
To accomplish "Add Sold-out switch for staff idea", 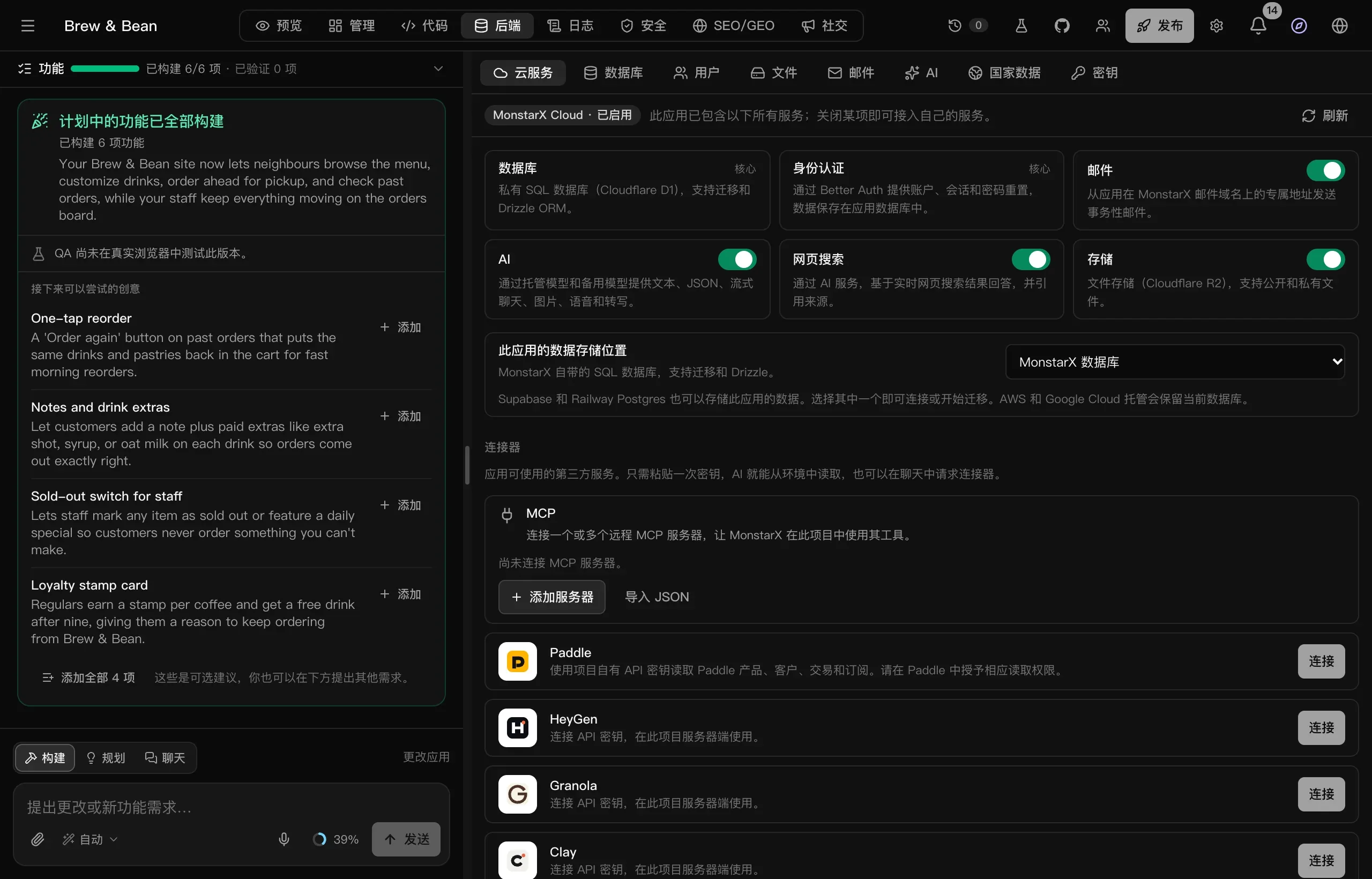I will pos(401,505).
